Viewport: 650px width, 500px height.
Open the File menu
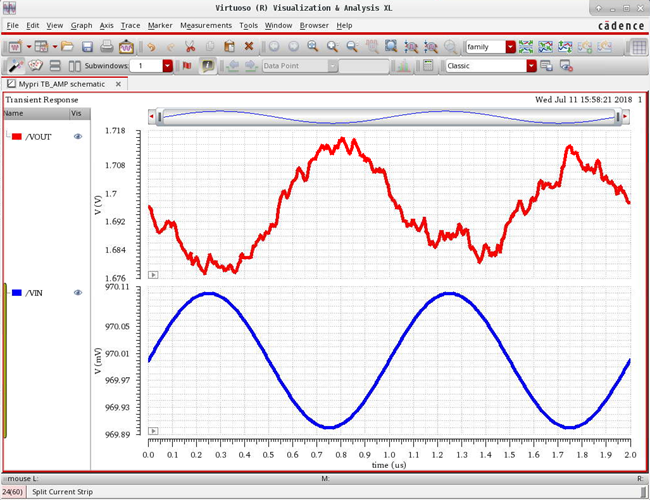click(x=12, y=26)
